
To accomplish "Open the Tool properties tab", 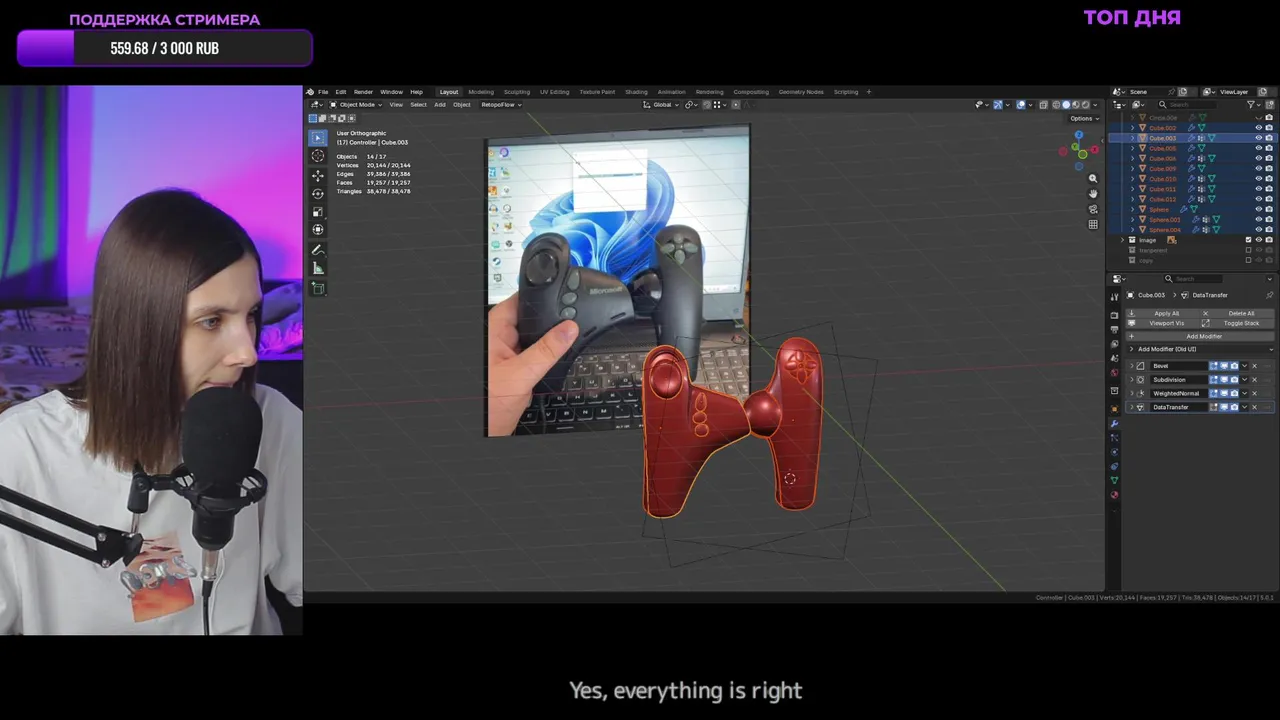I will click(1114, 297).
